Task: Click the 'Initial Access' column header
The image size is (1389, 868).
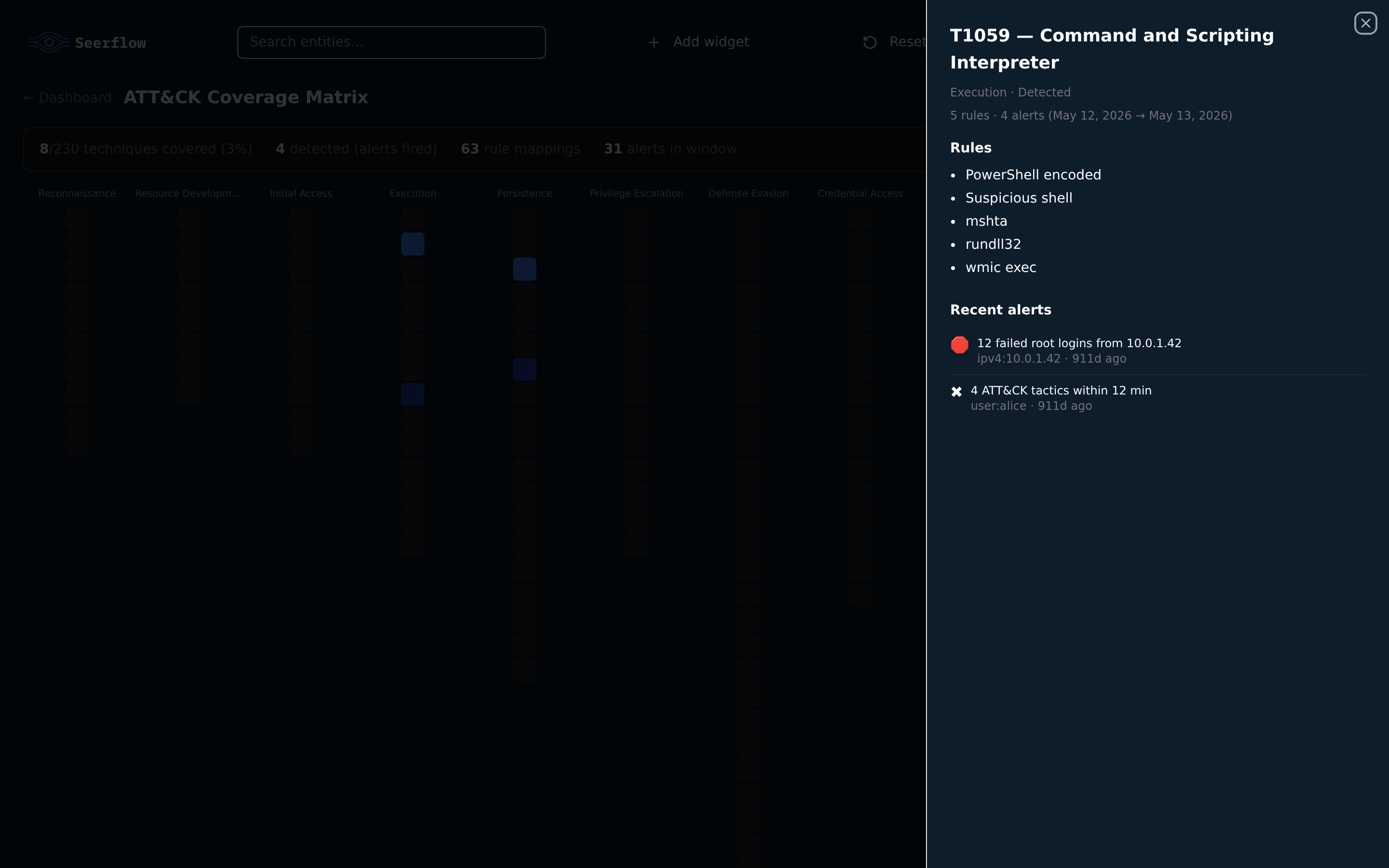Action: tap(301, 193)
